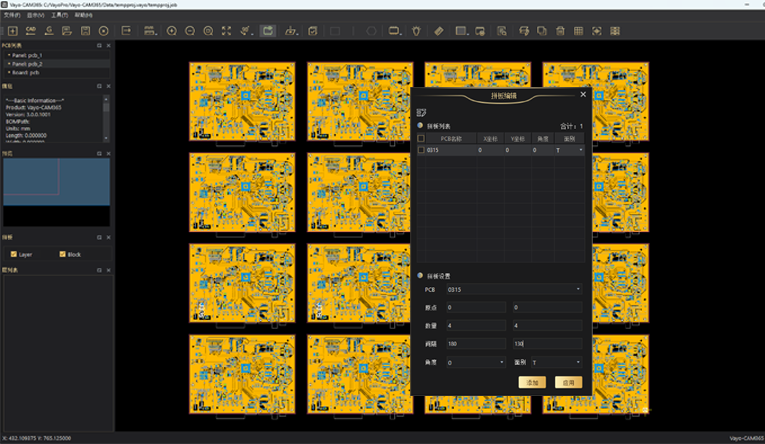Open the PCB 0315 dropdown

[513, 289]
